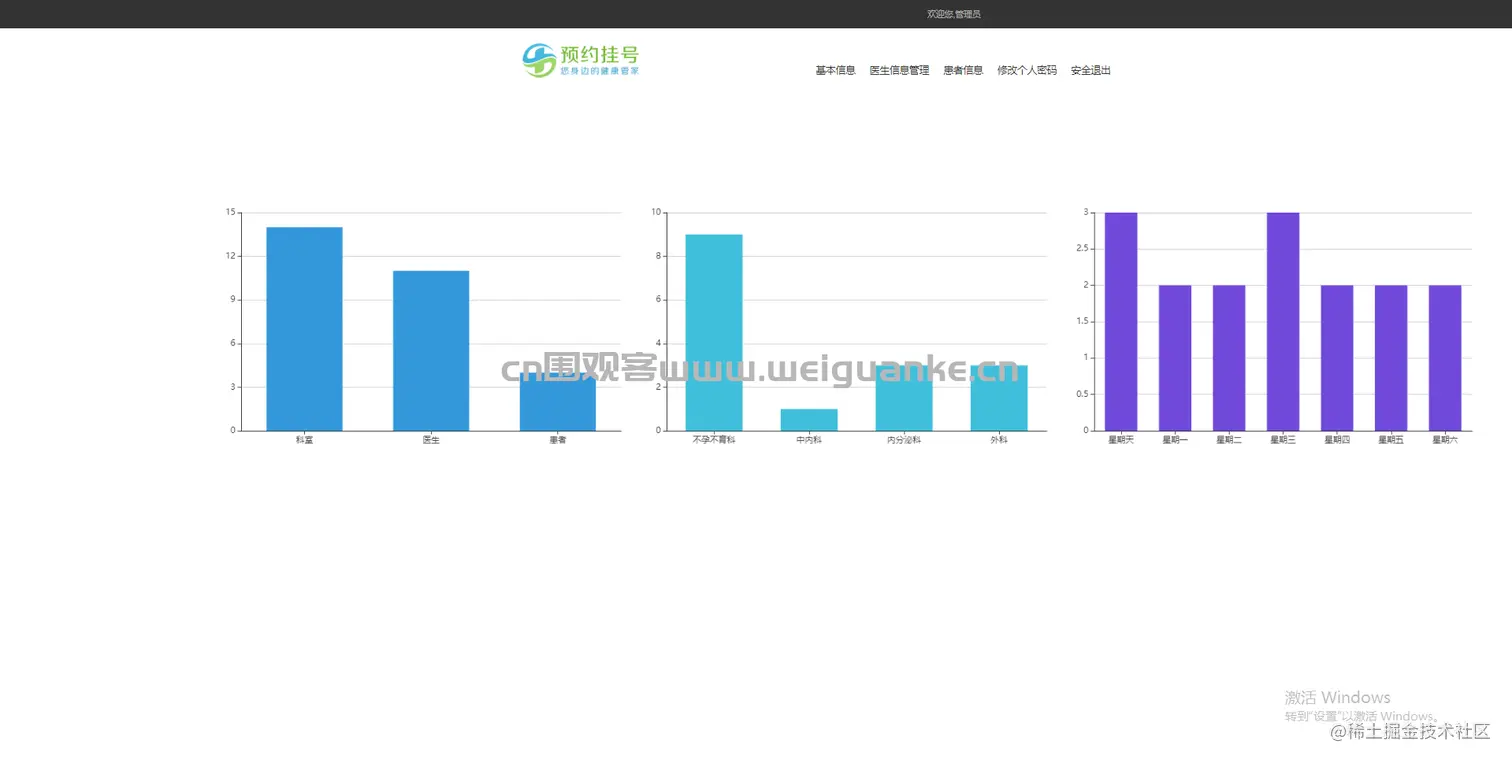
Task: Click the 内分泌科 axis label
Action: tap(904, 440)
